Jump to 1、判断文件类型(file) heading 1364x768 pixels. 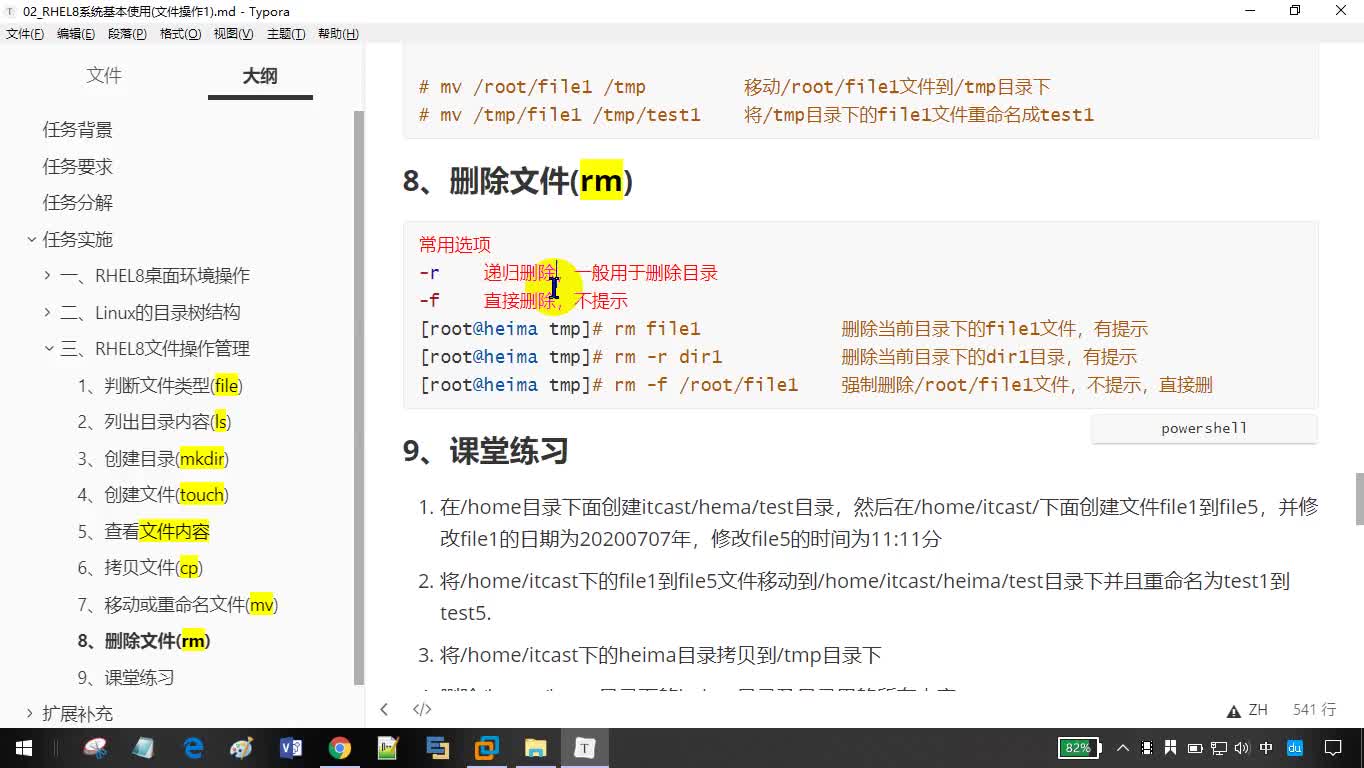point(160,386)
